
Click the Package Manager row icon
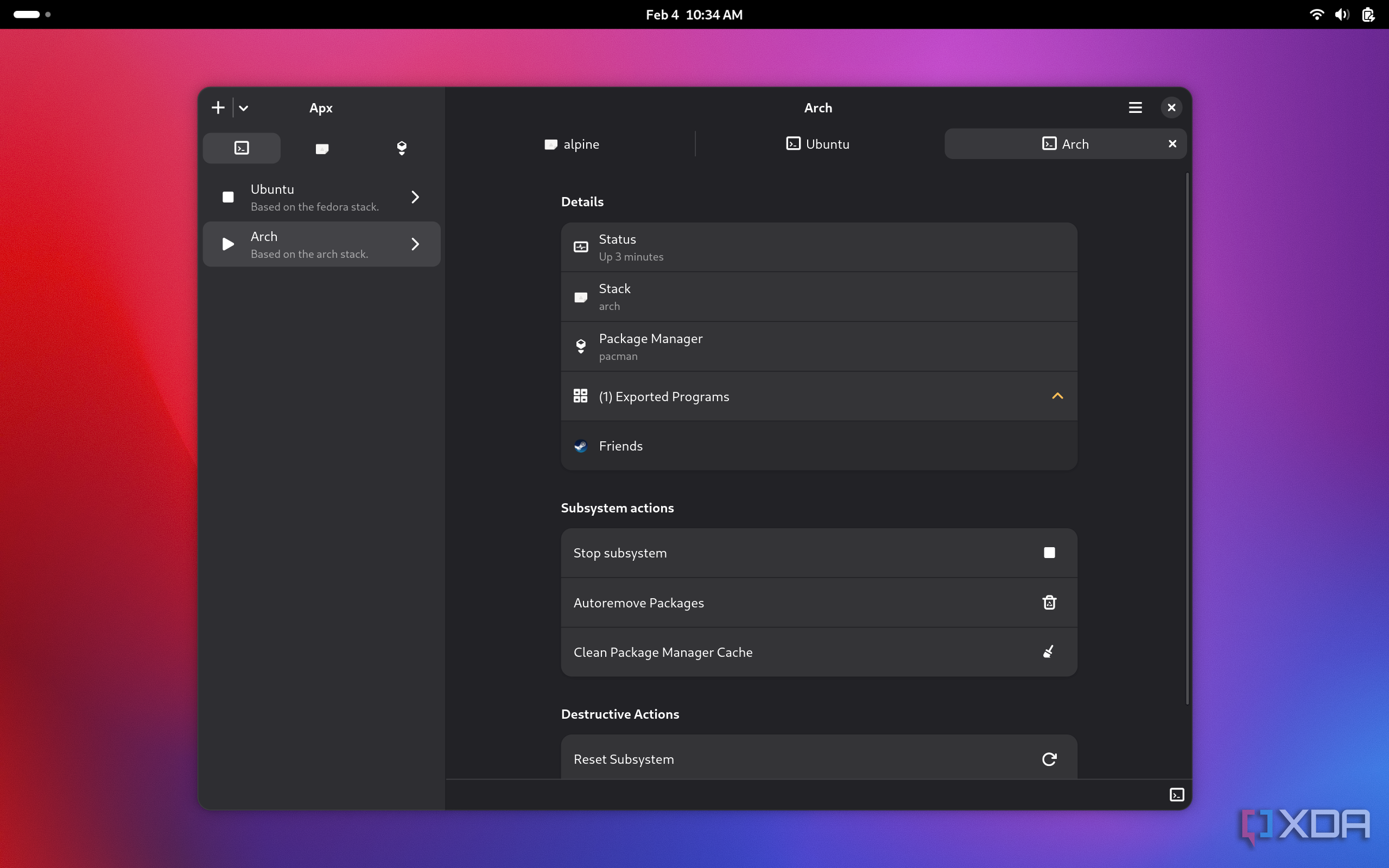coord(581,346)
